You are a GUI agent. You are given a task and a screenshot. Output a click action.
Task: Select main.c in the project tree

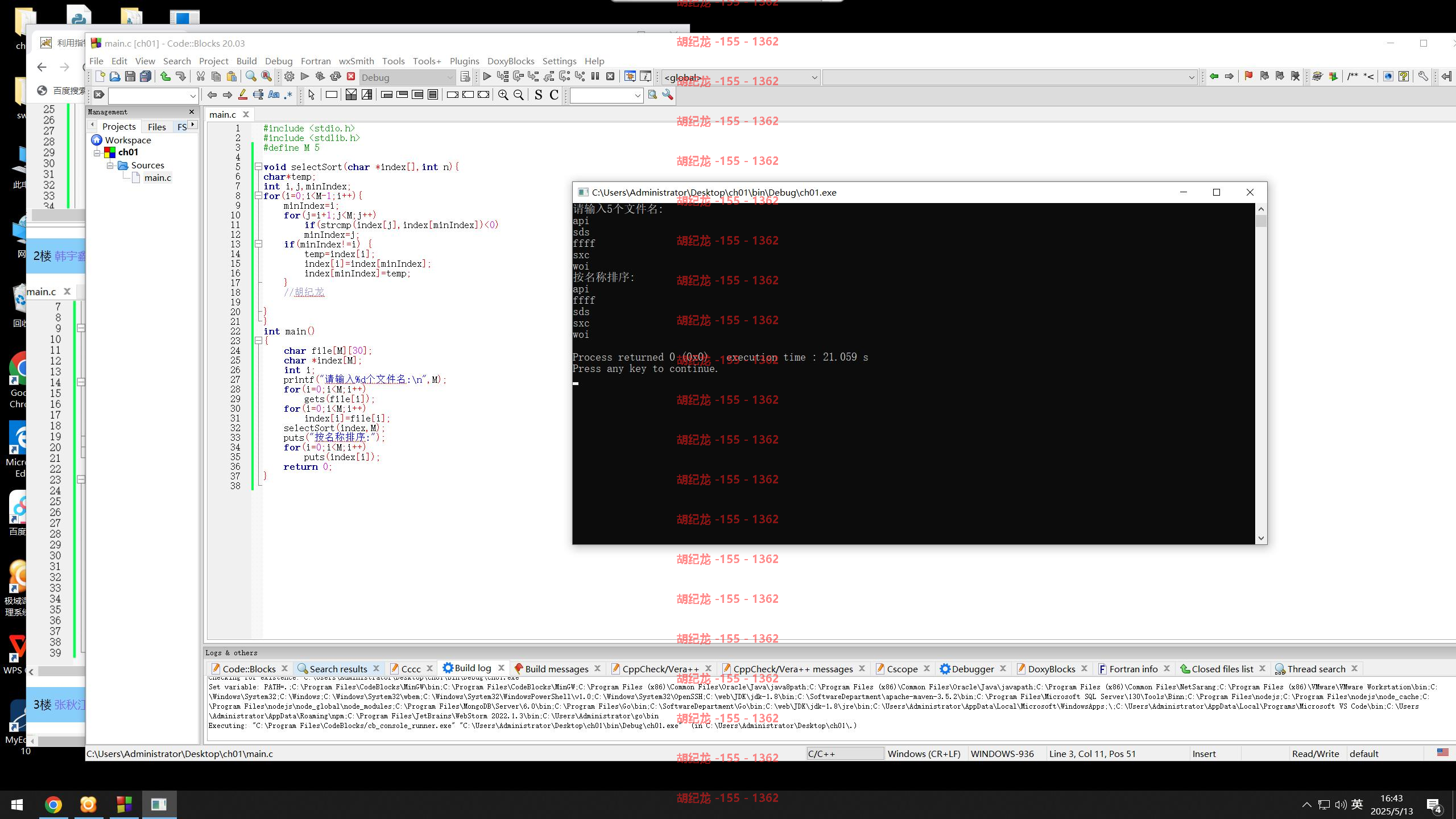coord(158,178)
